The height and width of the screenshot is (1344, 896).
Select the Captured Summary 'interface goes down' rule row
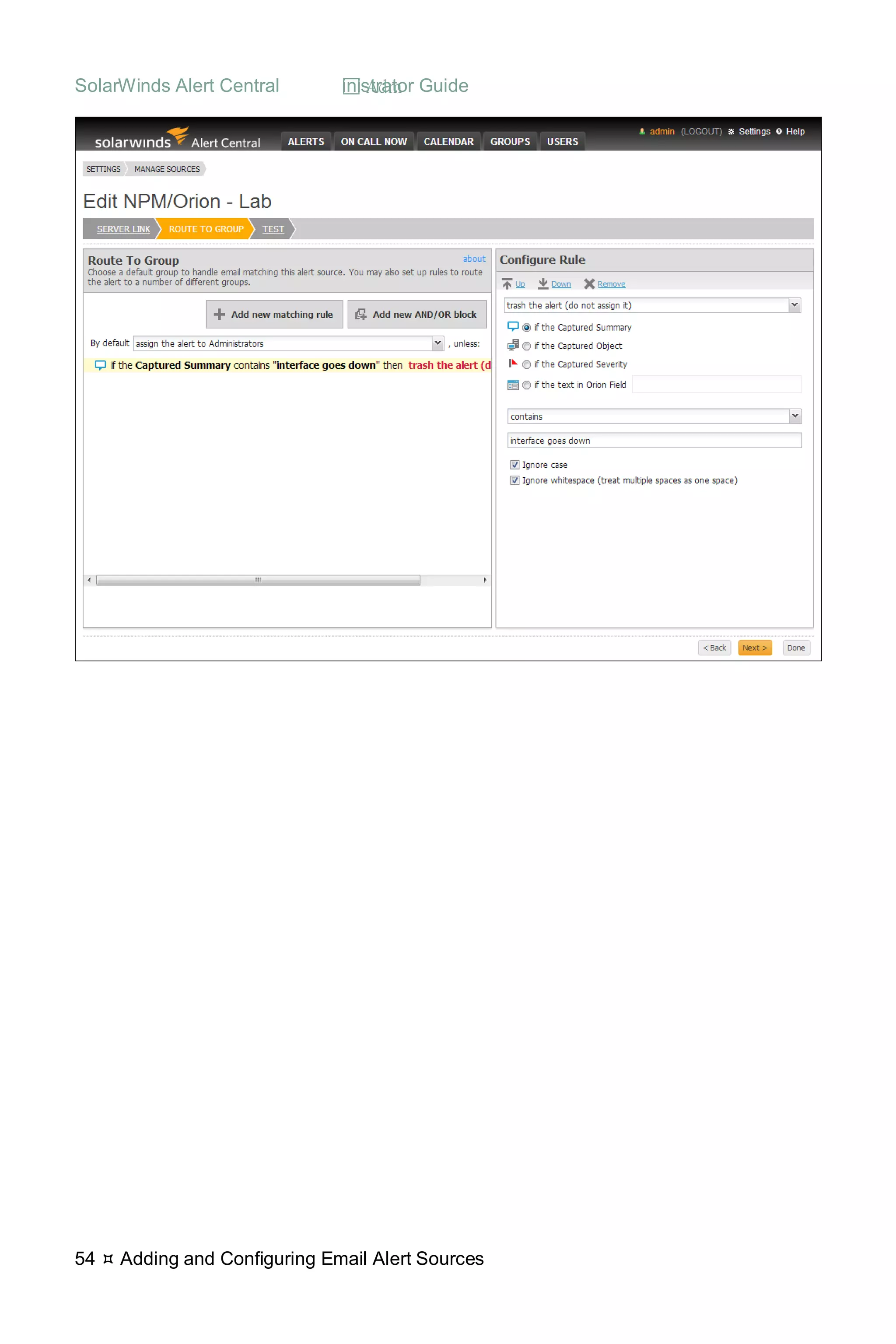click(x=287, y=365)
